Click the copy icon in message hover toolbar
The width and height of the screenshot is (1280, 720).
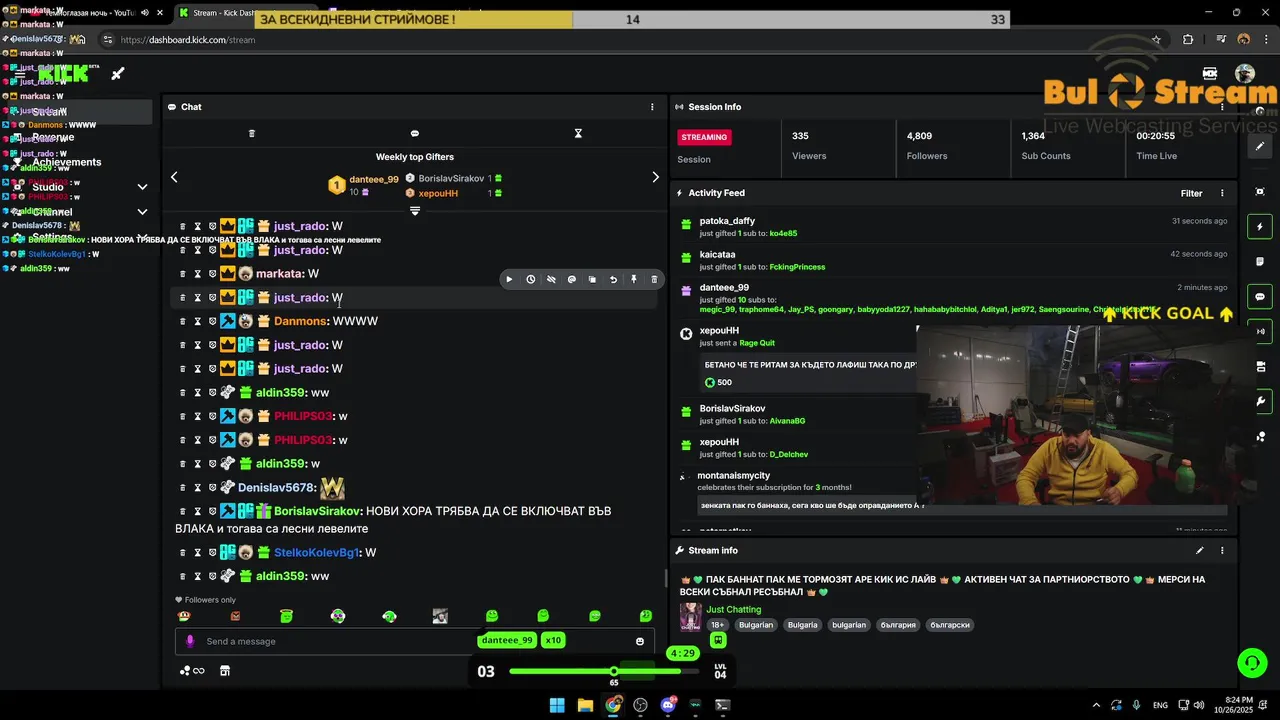[x=592, y=280]
